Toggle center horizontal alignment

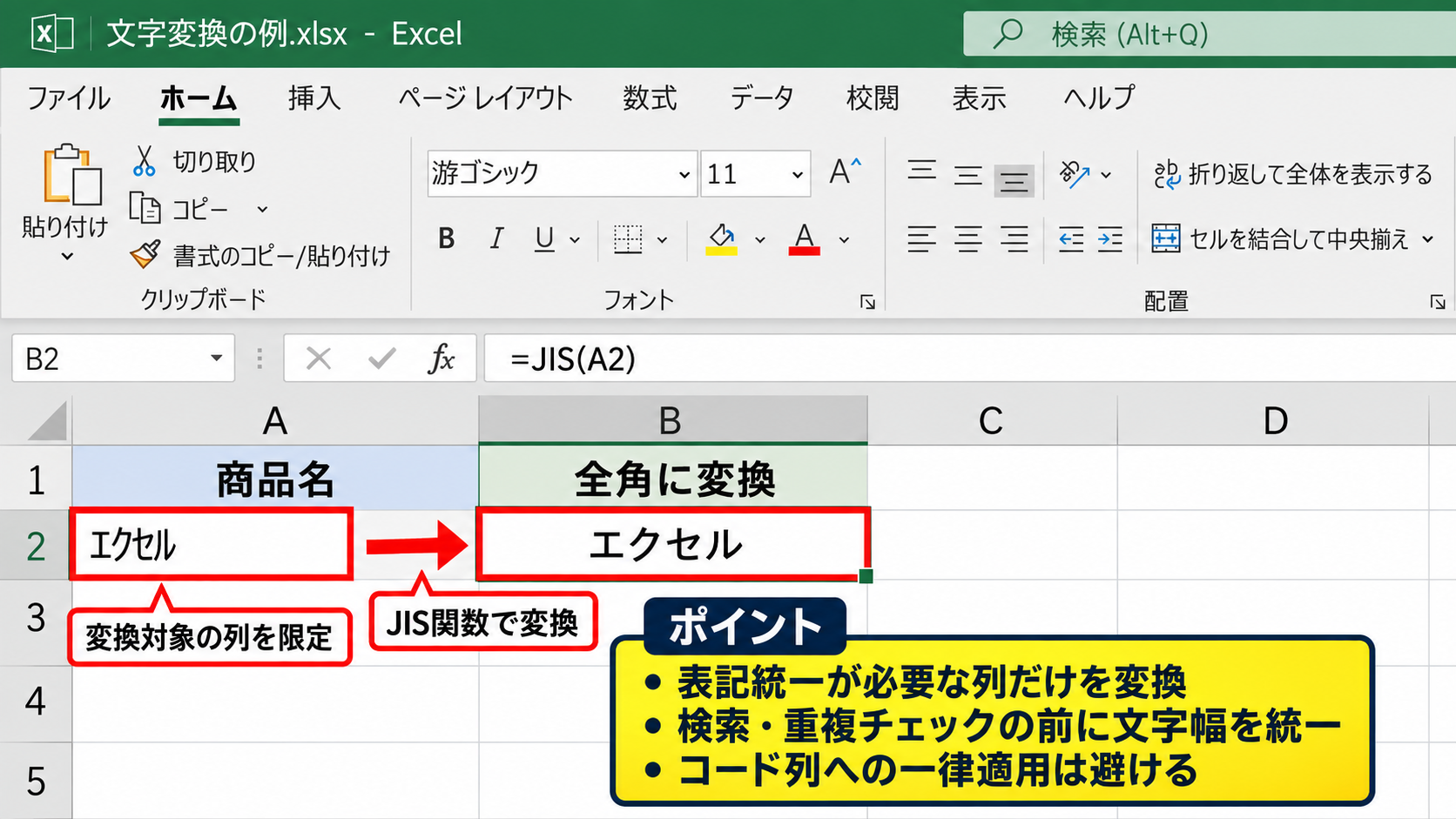[967, 238]
